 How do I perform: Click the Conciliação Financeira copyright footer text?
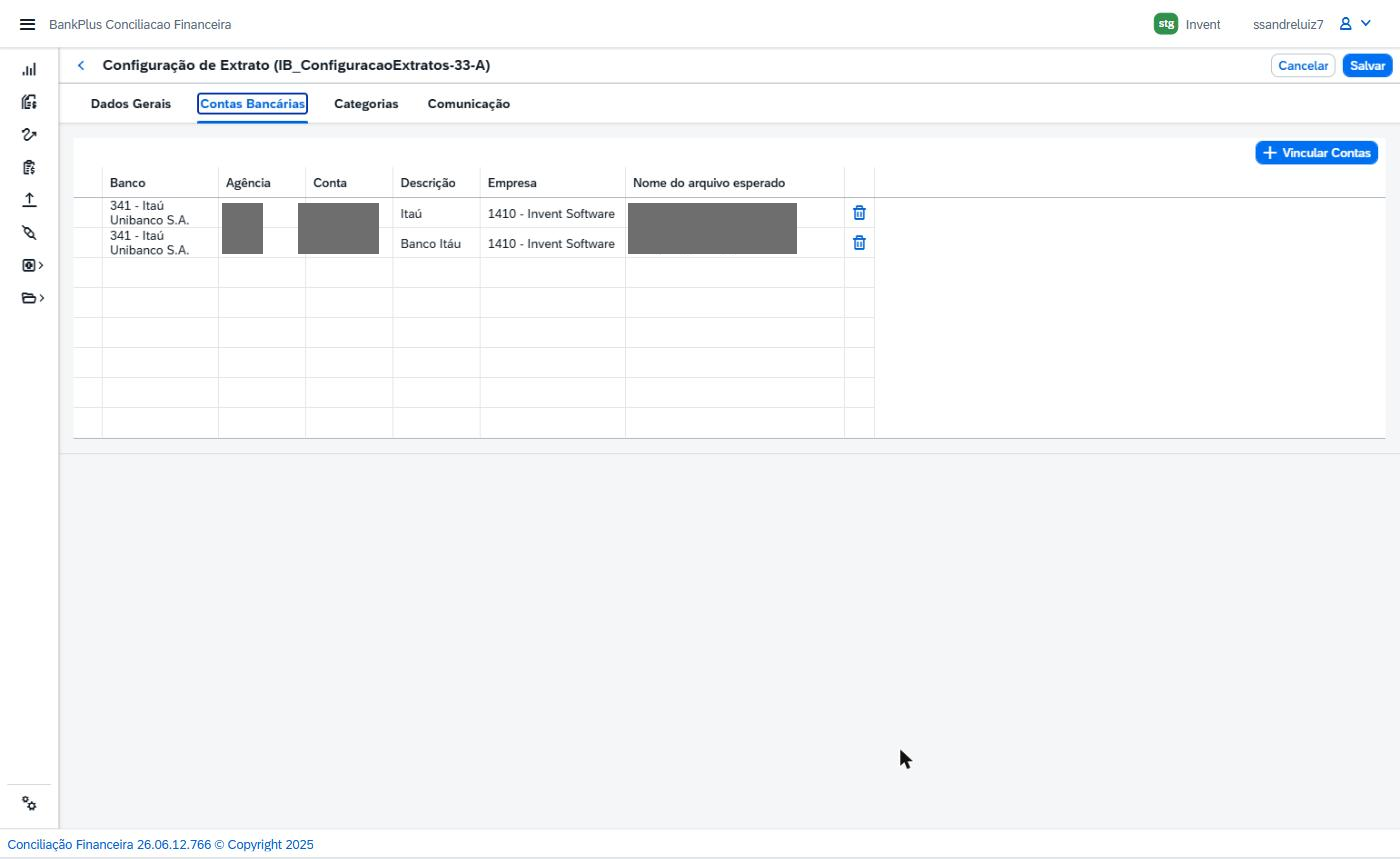160,844
